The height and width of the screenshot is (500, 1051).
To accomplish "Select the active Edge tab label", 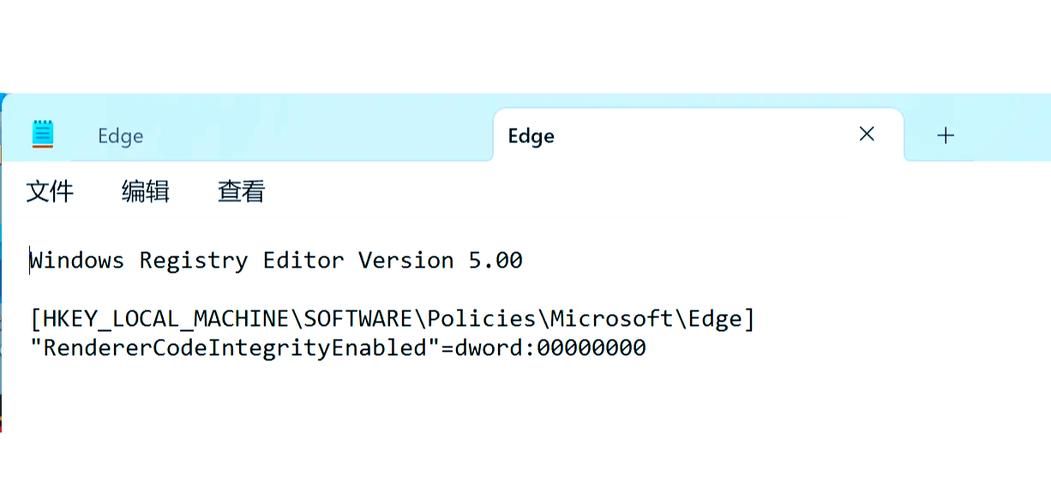I will (531, 136).
